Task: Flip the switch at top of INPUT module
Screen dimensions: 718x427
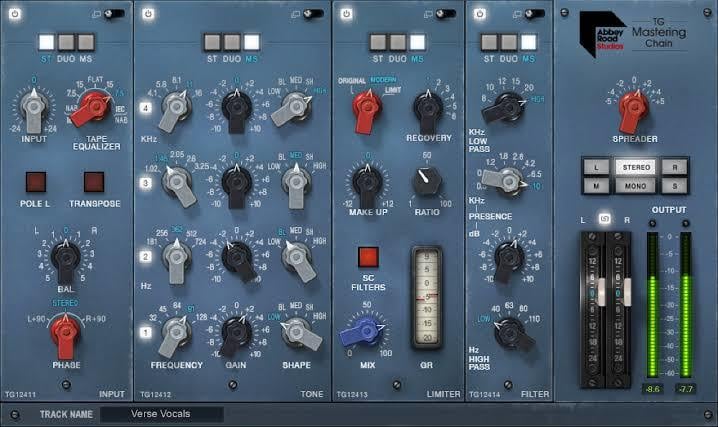Action: [x=114, y=14]
